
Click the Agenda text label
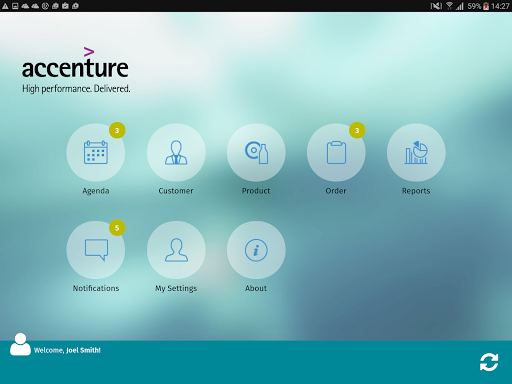pyautogui.click(x=96, y=191)
